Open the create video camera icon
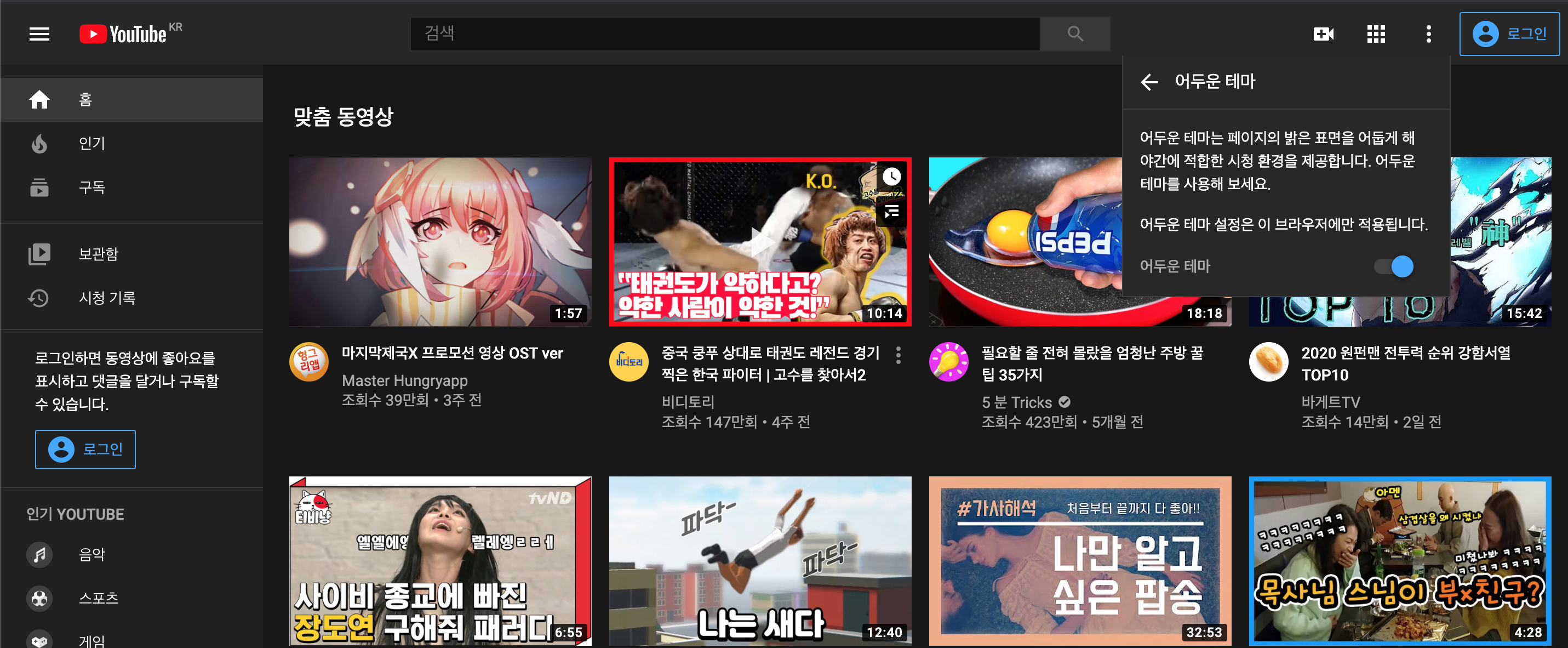Screen dimensions: 1568x648 [1323, 34]
